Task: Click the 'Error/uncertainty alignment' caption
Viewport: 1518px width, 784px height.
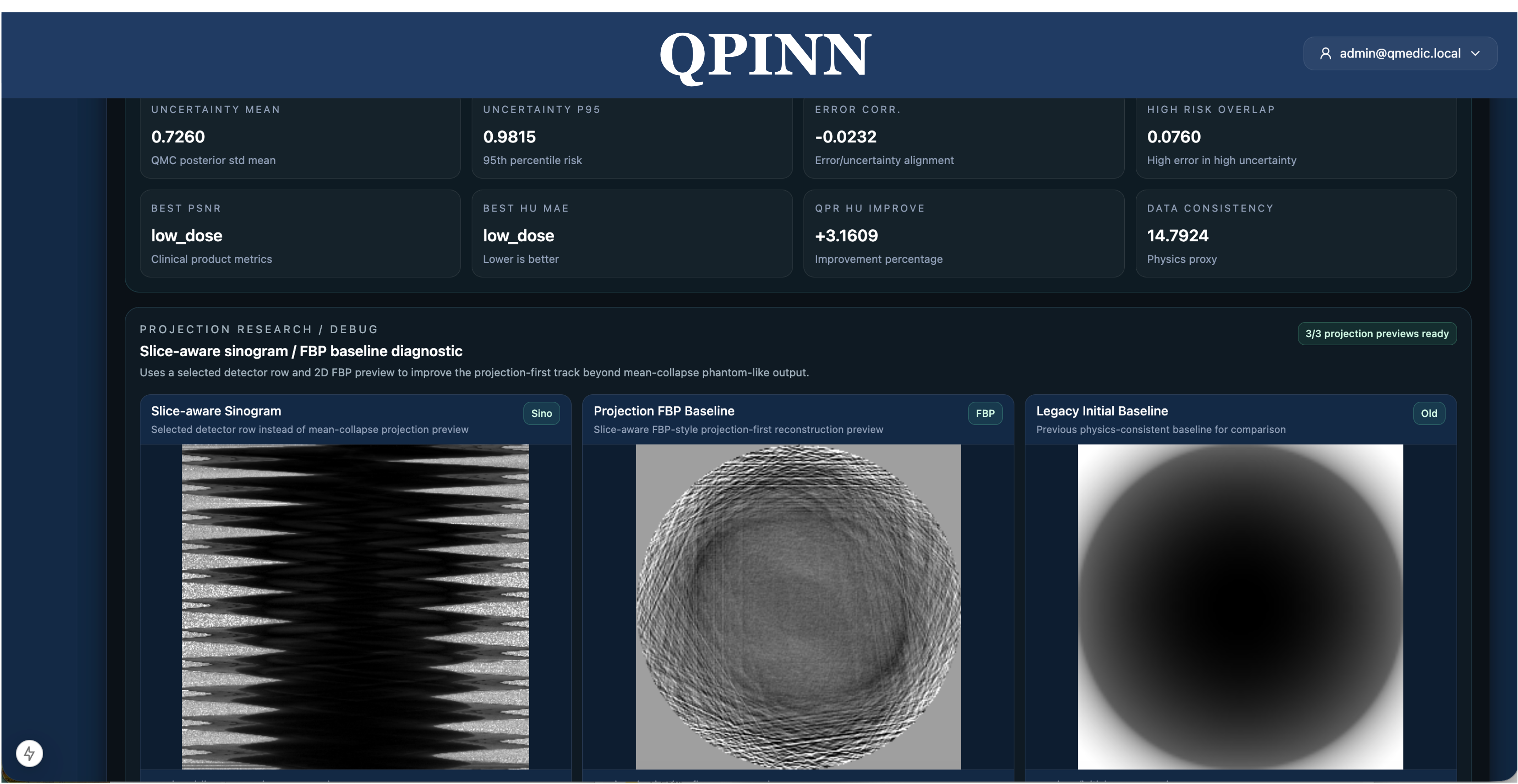Action: (884, 160)
